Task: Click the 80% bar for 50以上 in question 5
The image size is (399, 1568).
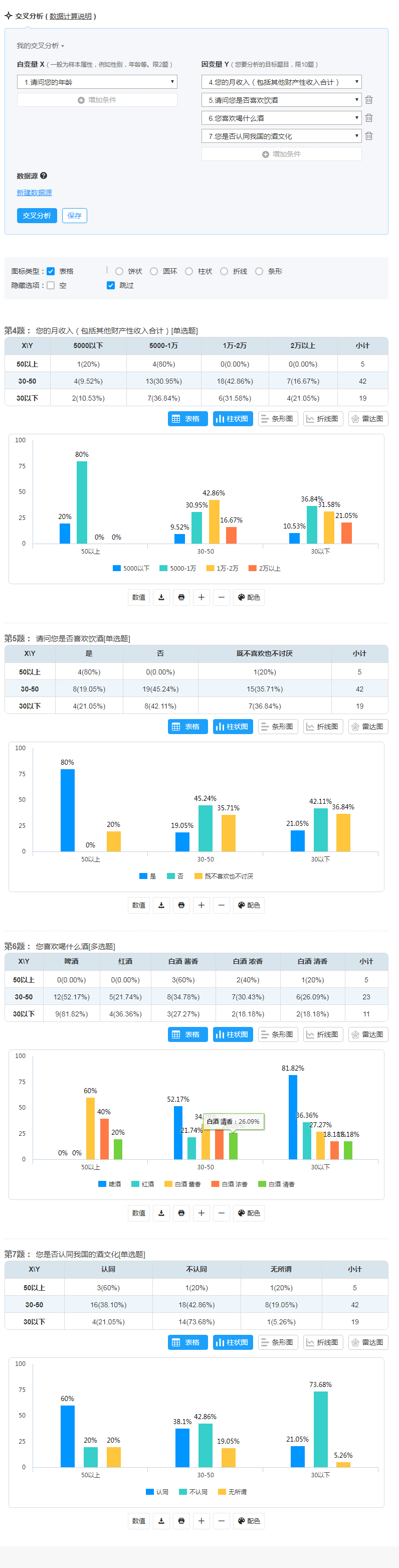Action: pyautogui.click(x=68, y=810)
